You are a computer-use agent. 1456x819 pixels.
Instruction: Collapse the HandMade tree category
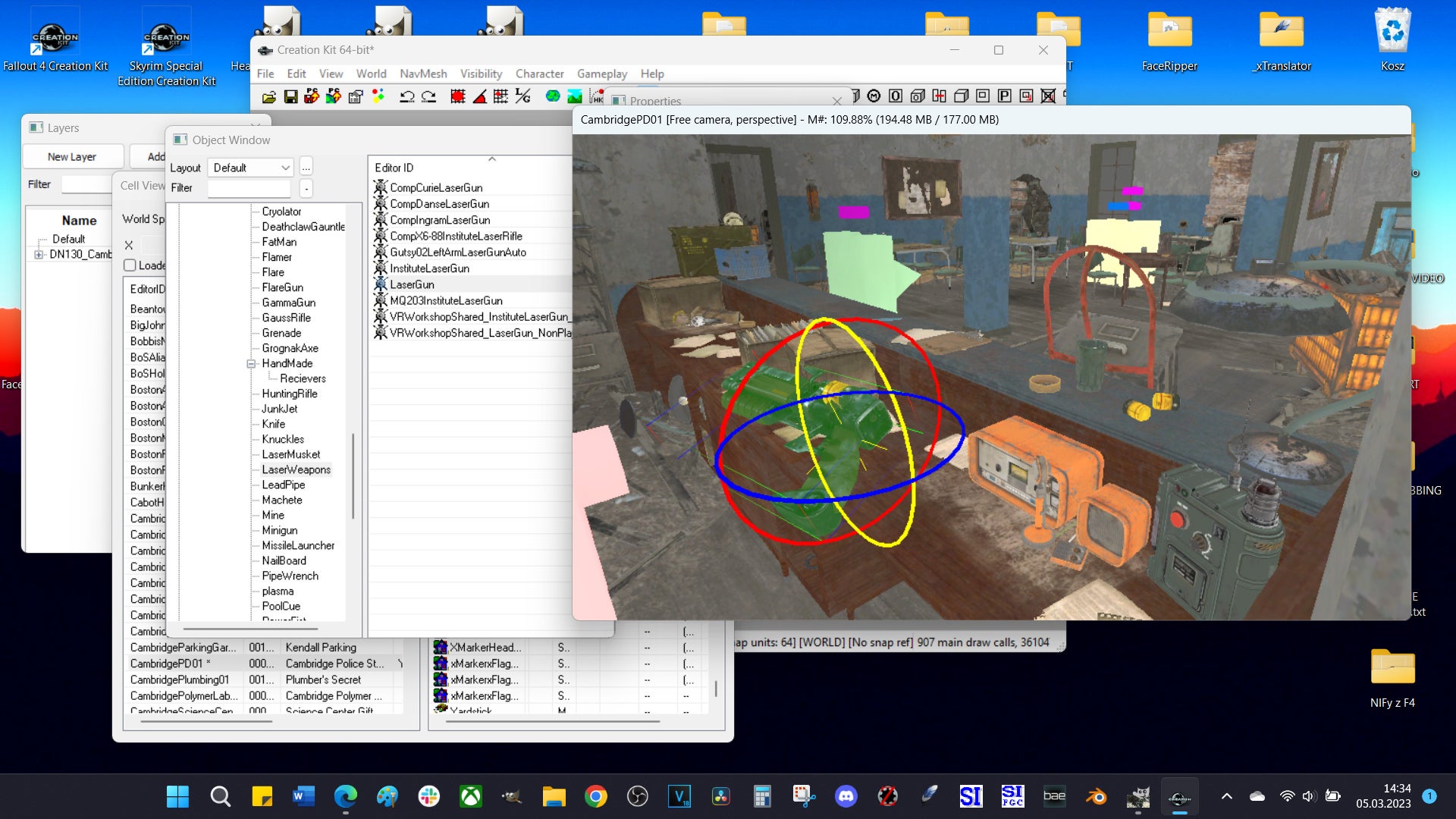pos(251,364)
